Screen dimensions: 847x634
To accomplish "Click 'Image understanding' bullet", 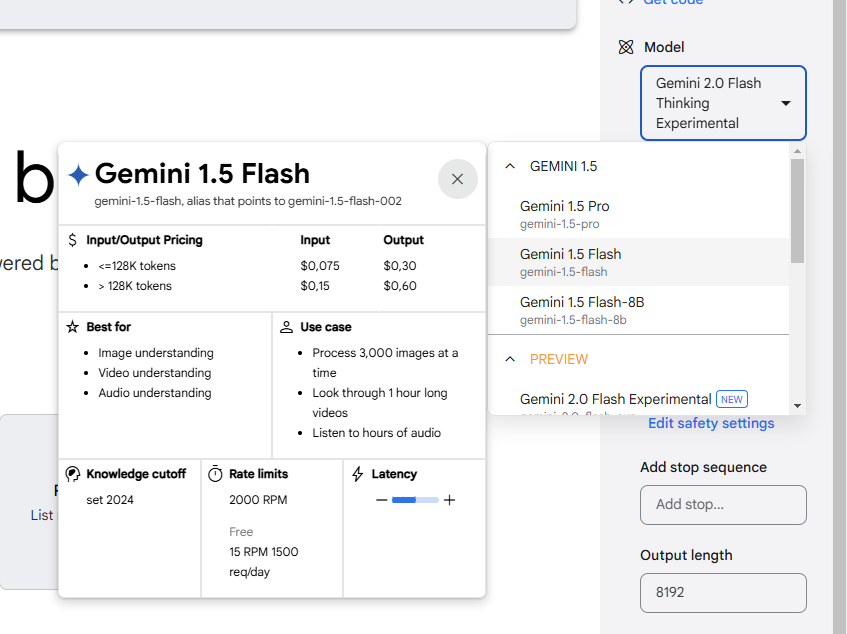I will coord(156,353).
